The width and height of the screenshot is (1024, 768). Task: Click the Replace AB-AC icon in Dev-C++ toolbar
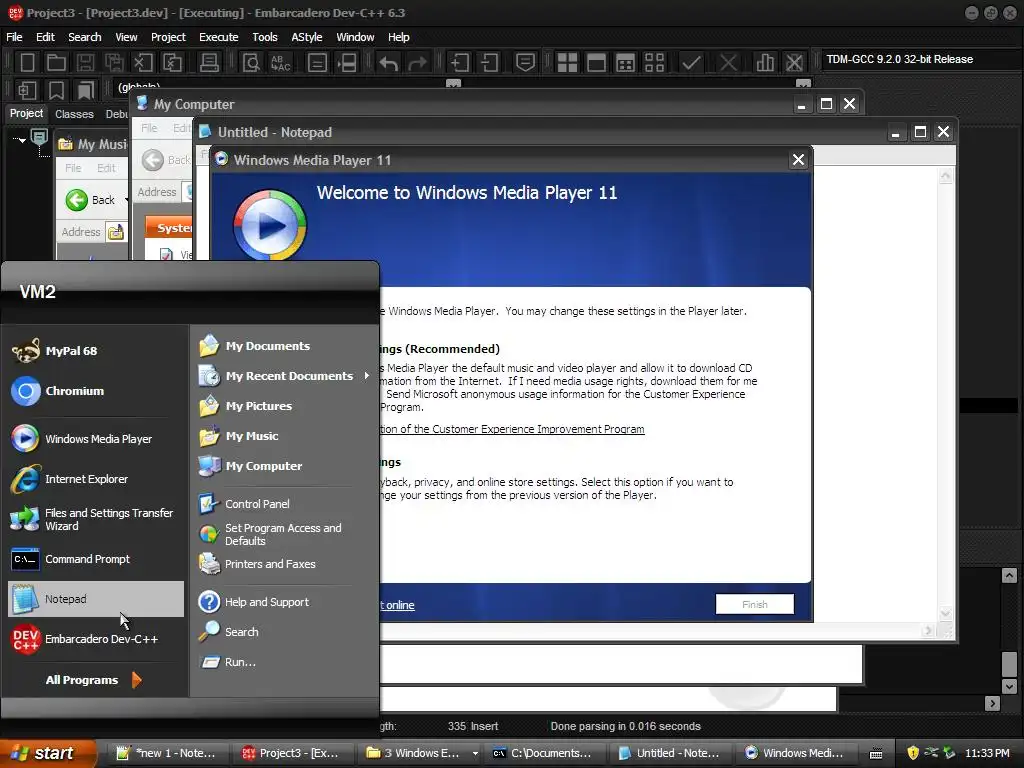point(280,63)
